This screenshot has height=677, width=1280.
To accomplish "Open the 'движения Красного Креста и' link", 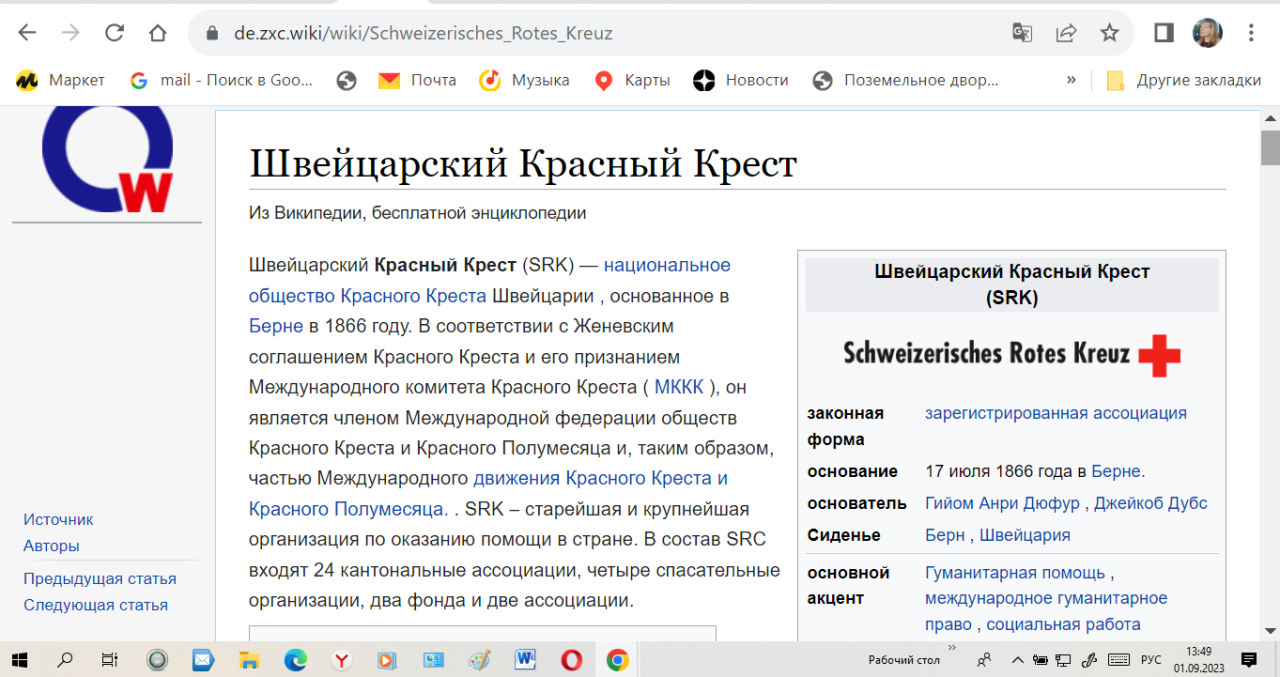I will pyautogui.click(x=600, y=478).
